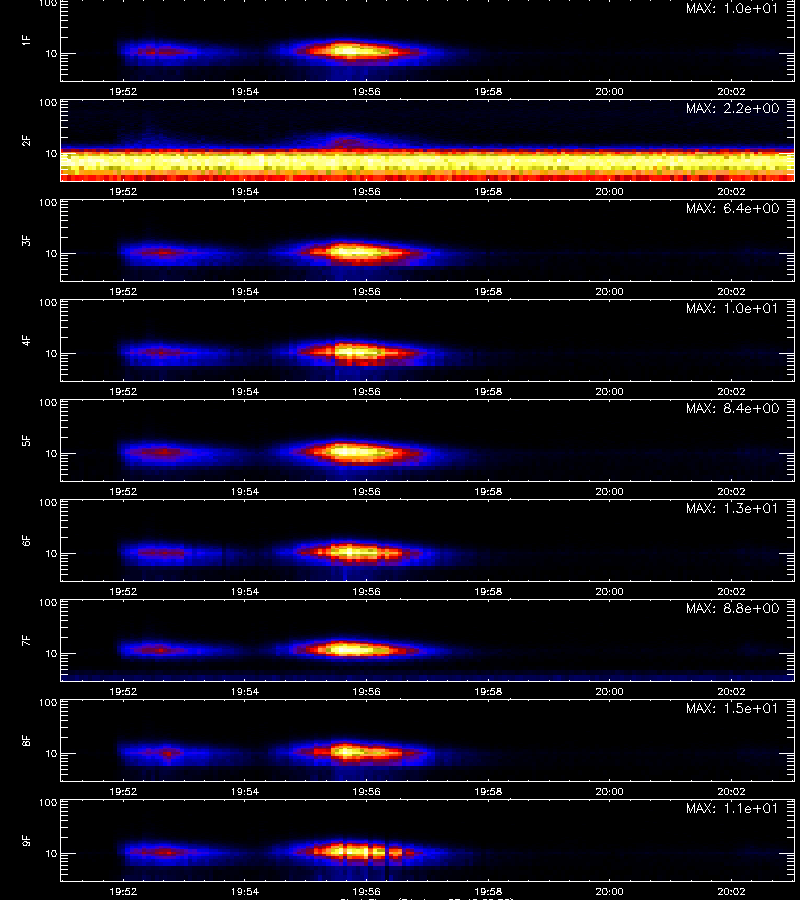This screenshot has width=800, height=900.
Task: Click the brightest peak in the 9F spectrogram
Action: pos(350,851)
